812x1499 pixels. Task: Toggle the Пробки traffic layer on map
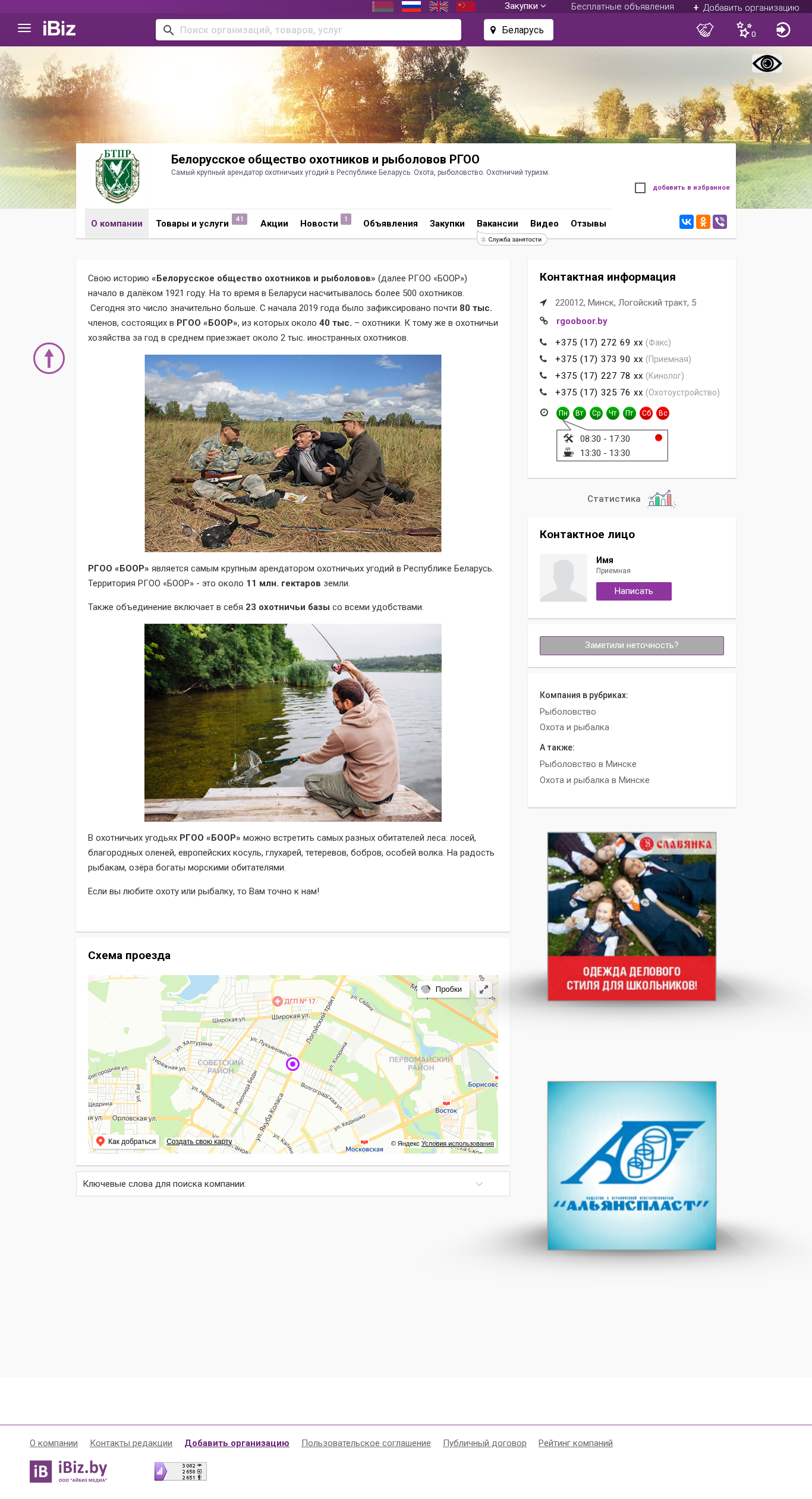point(443,989)
